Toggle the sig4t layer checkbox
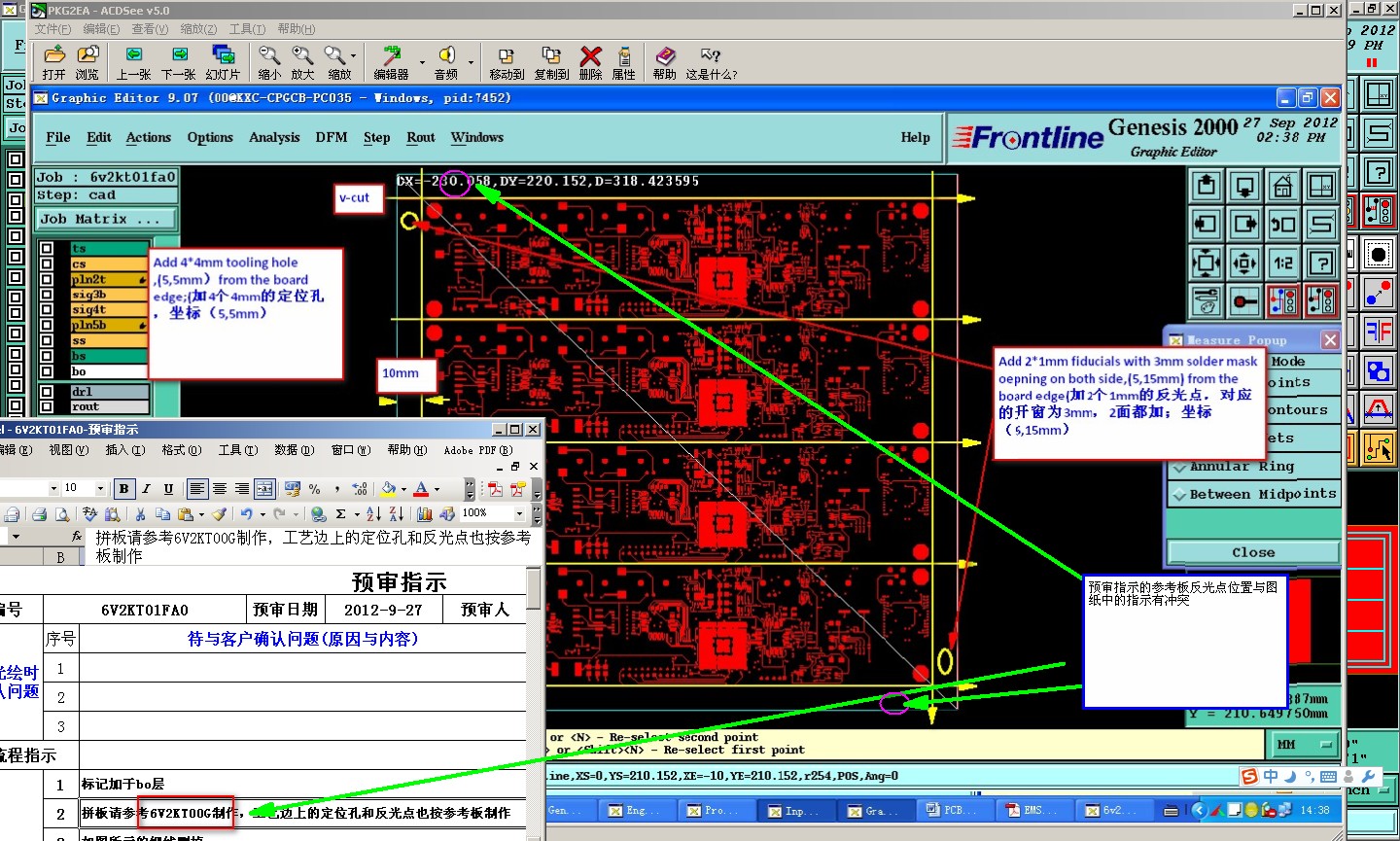 click(x=47, y=310)
